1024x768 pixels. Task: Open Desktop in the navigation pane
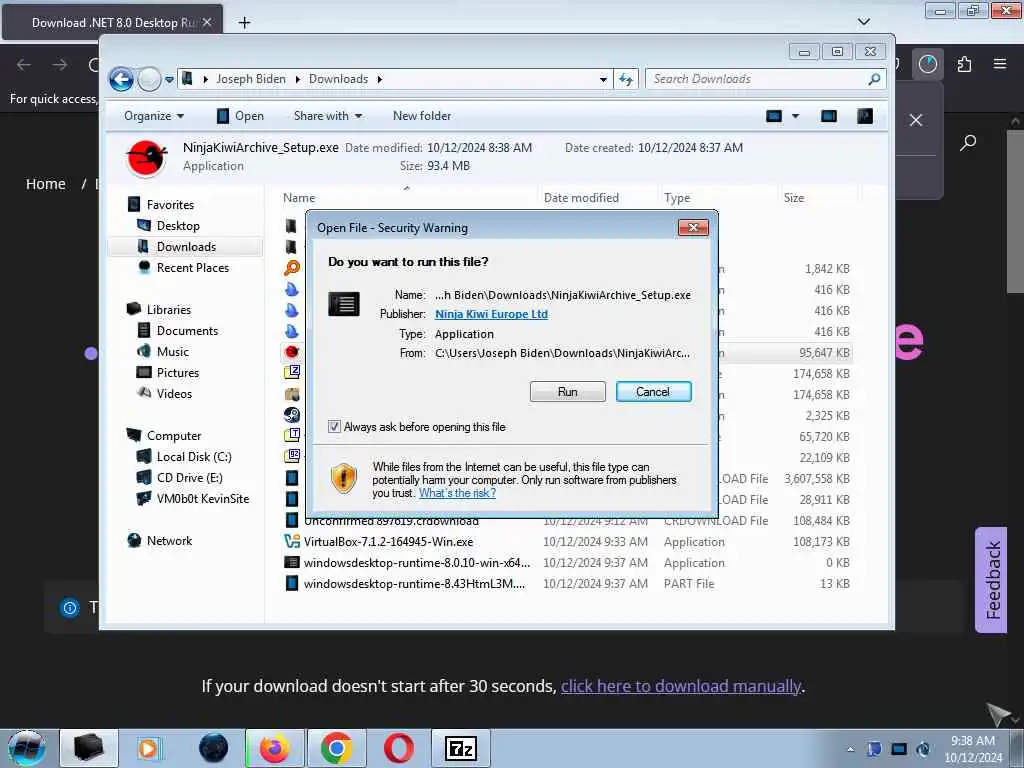[x=178, y=226]
